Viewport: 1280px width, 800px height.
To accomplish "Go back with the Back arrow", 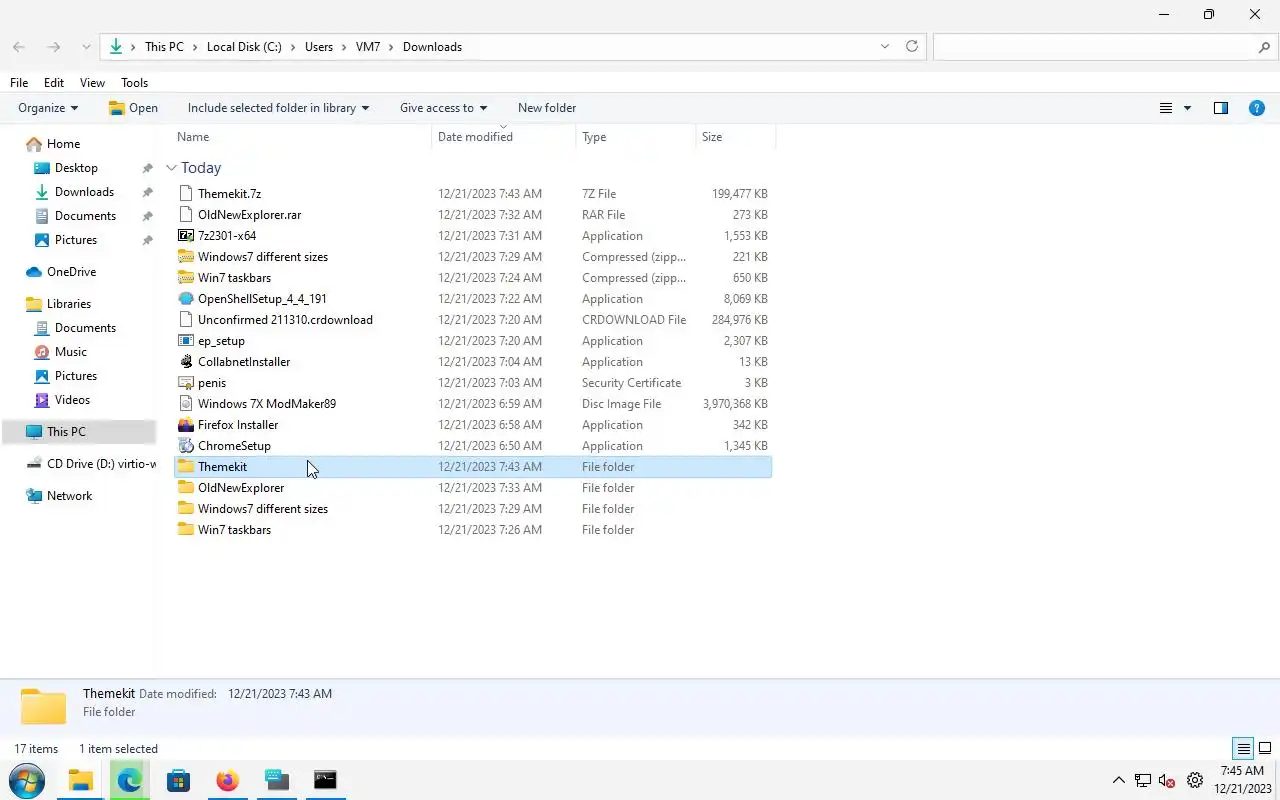I will coord(19,47).
